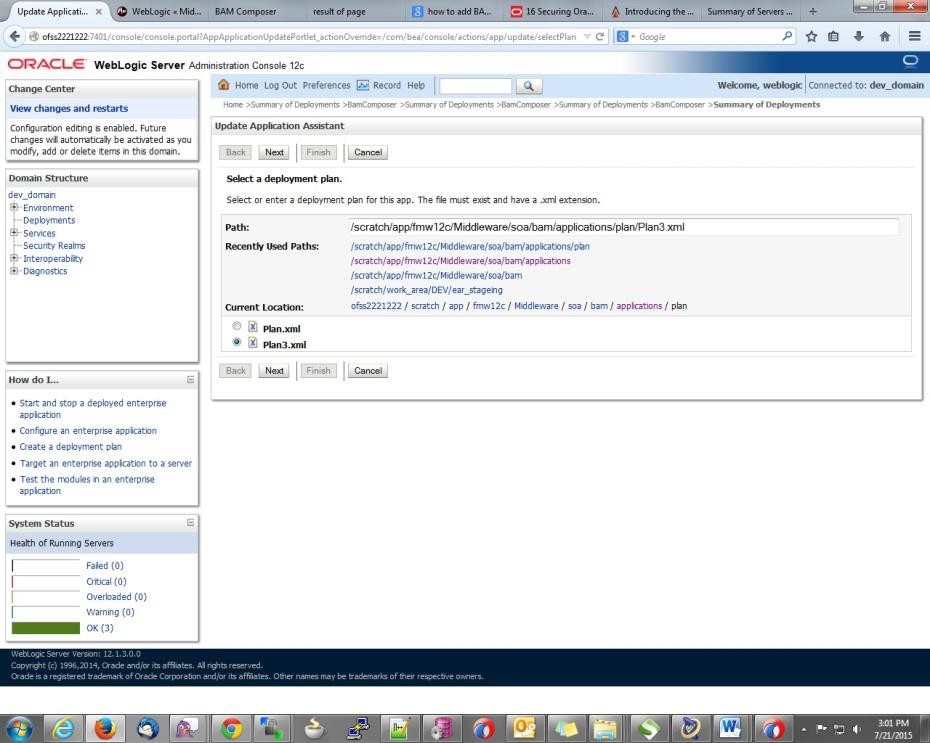930x743 pixels.
Task: Click the bottom Cancel button
Action: 368,371
